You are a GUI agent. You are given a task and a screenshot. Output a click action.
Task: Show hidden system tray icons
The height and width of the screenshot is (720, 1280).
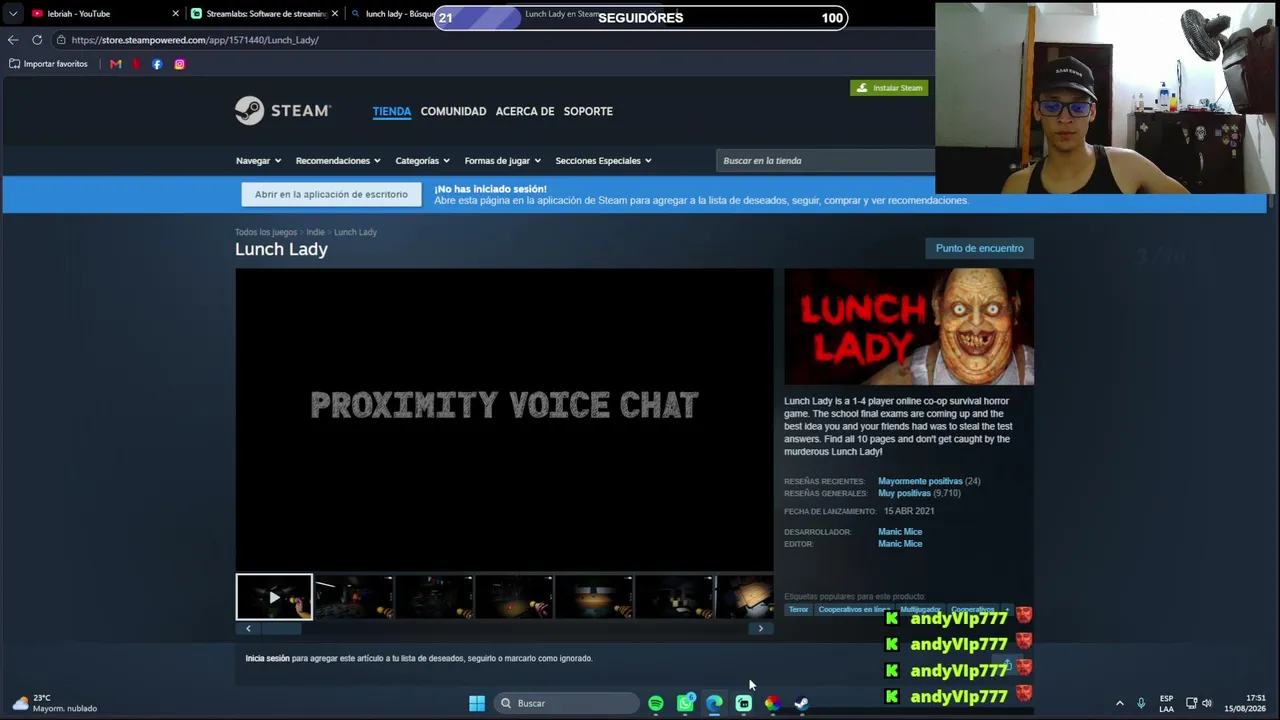pyautogui.click(x=1119, y=703)
